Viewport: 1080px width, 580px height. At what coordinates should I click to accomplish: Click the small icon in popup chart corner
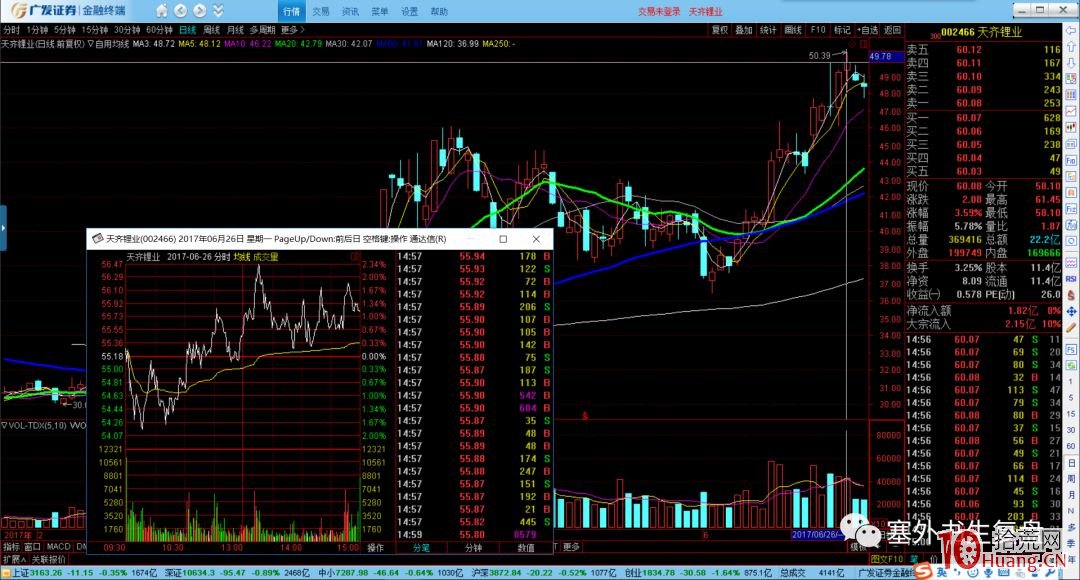click(x=355, y=256)
